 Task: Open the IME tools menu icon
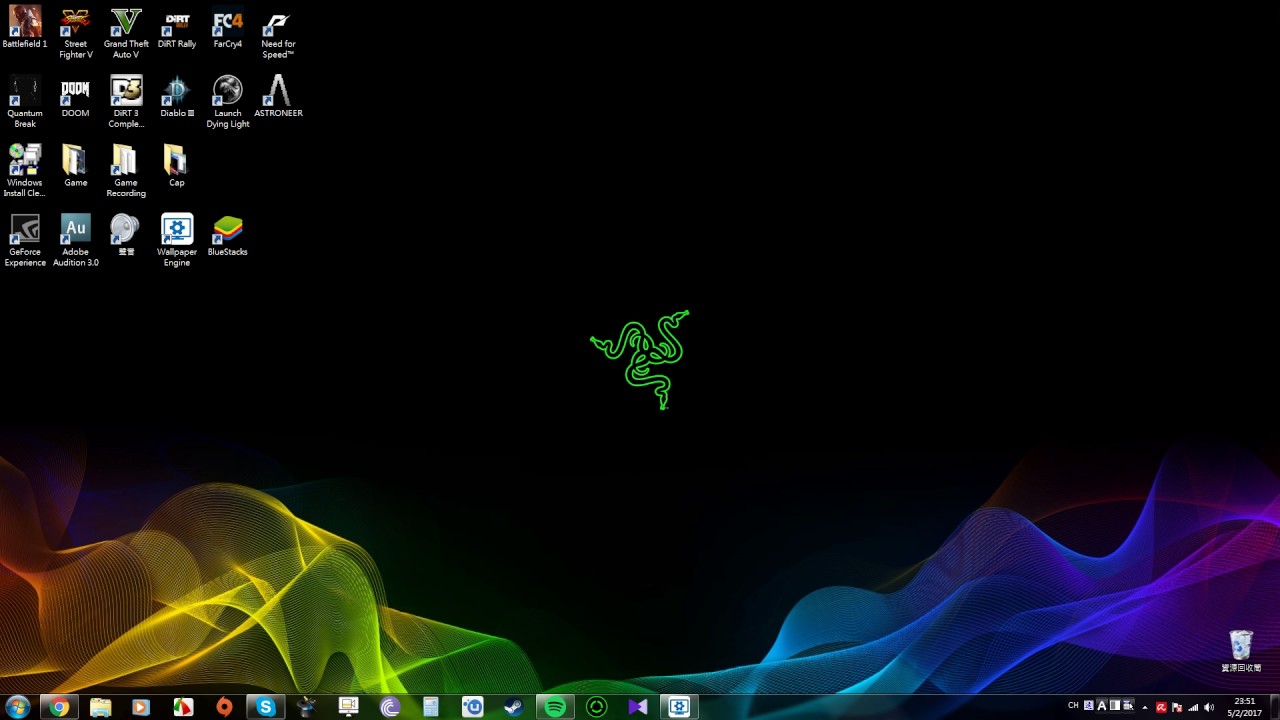pos(1128,706)
